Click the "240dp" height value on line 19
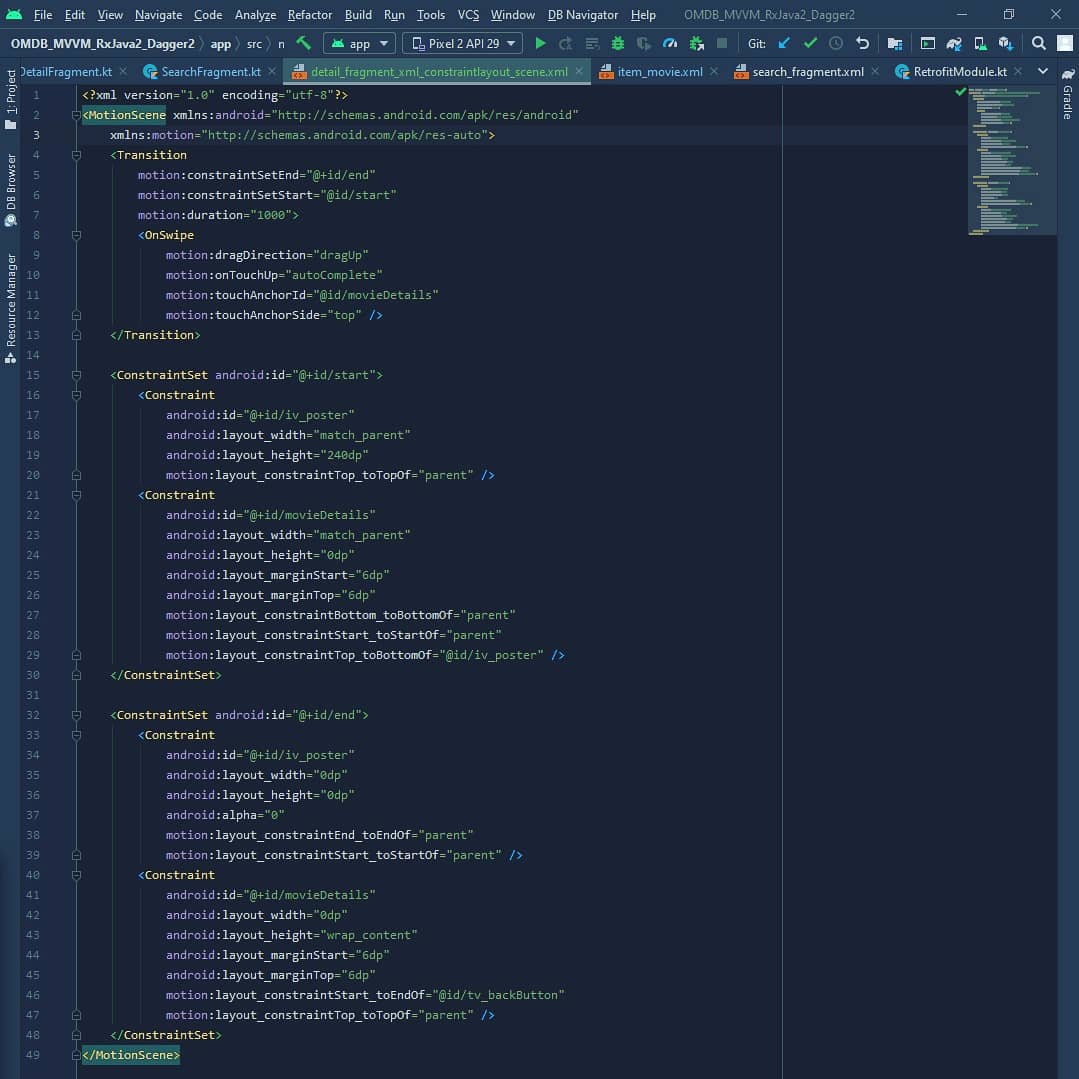This screenshot has height=1079, width=1079. coord(341,455)
